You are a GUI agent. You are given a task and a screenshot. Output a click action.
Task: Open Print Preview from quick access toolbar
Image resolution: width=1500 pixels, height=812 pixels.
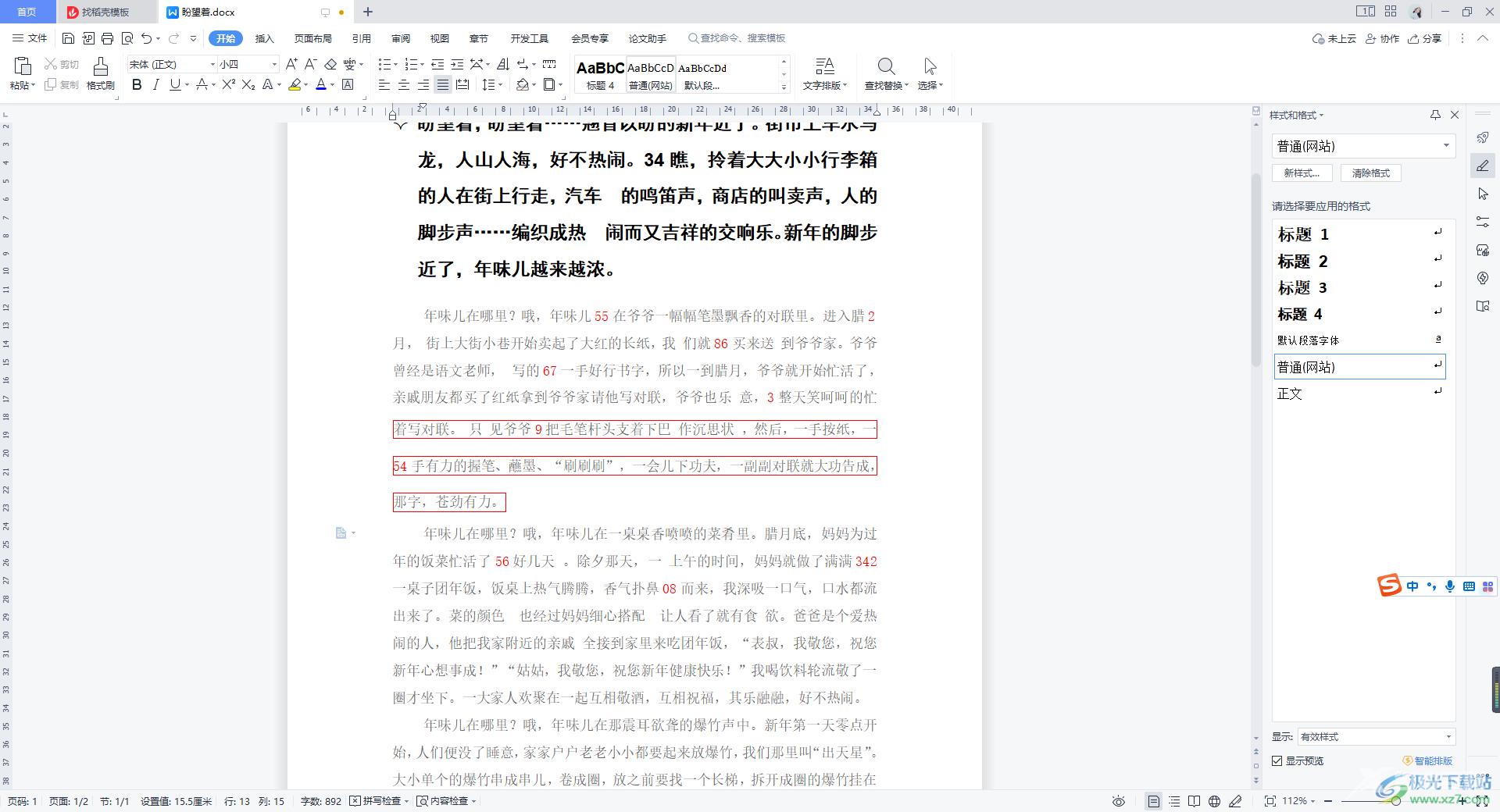(127, 38)
